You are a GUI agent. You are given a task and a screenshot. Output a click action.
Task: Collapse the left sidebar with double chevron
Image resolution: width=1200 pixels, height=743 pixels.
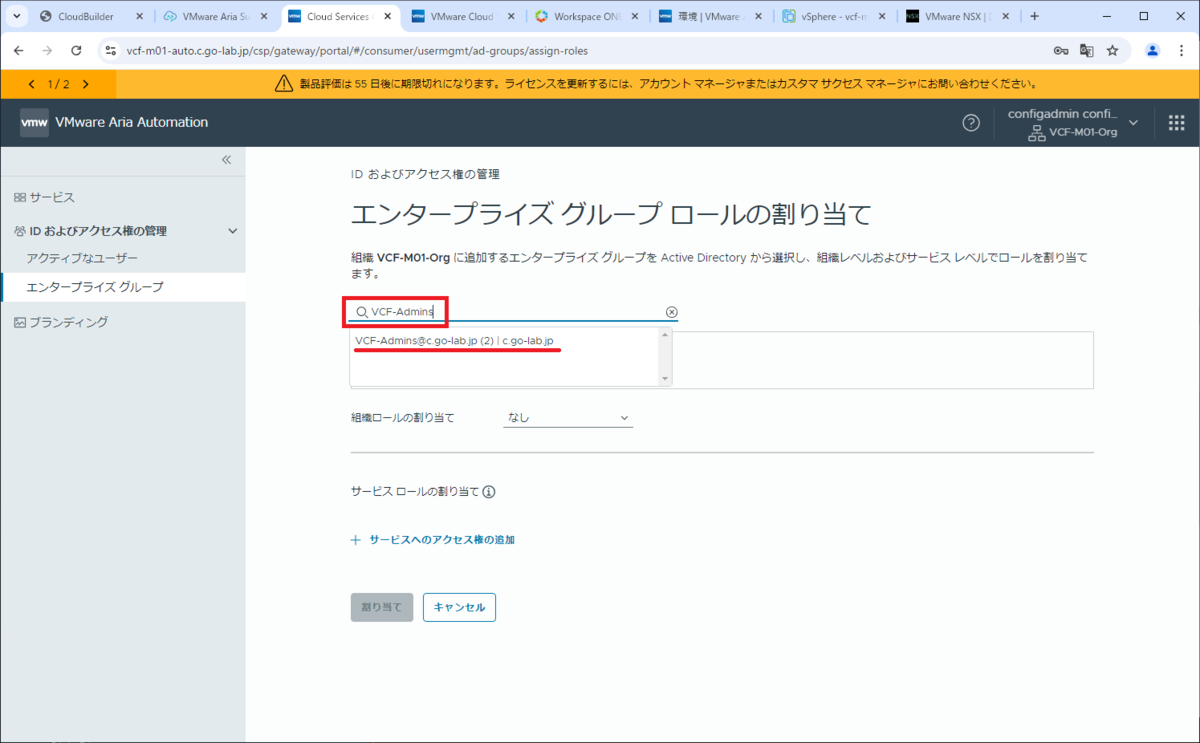point(226,160)
